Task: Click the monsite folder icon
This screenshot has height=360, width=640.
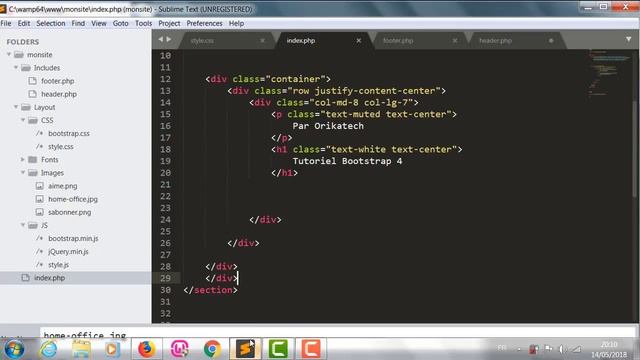Action: pos(19,54)
